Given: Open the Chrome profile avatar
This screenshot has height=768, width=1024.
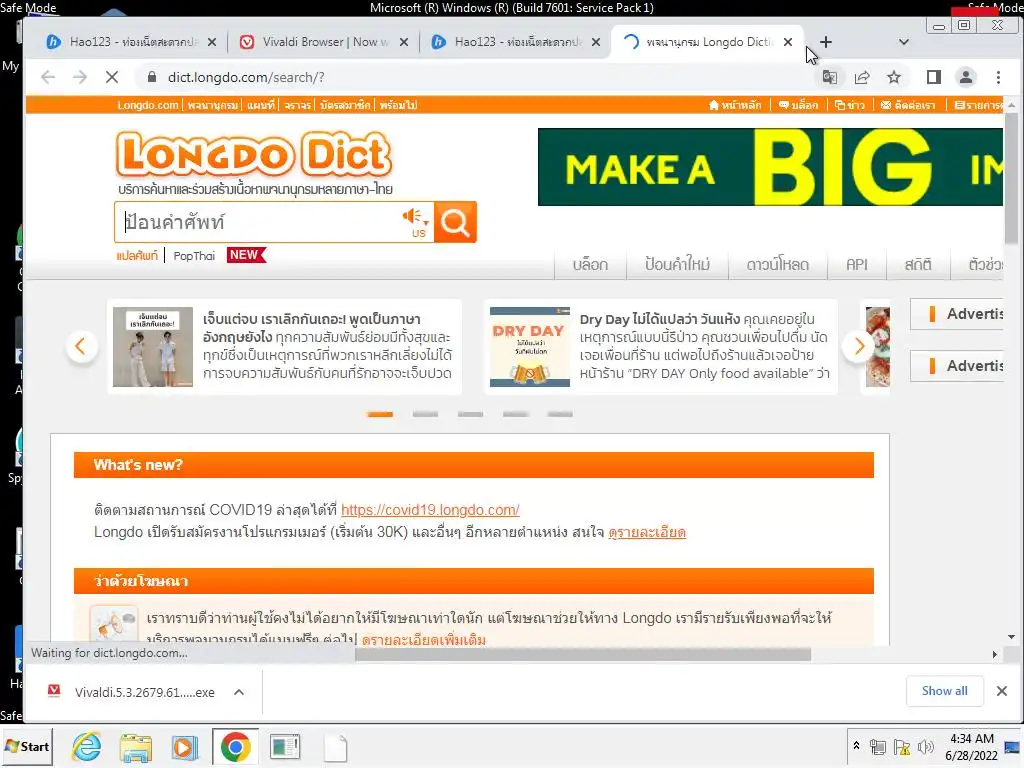Looking at the screenshot, I should click(966, 77).
